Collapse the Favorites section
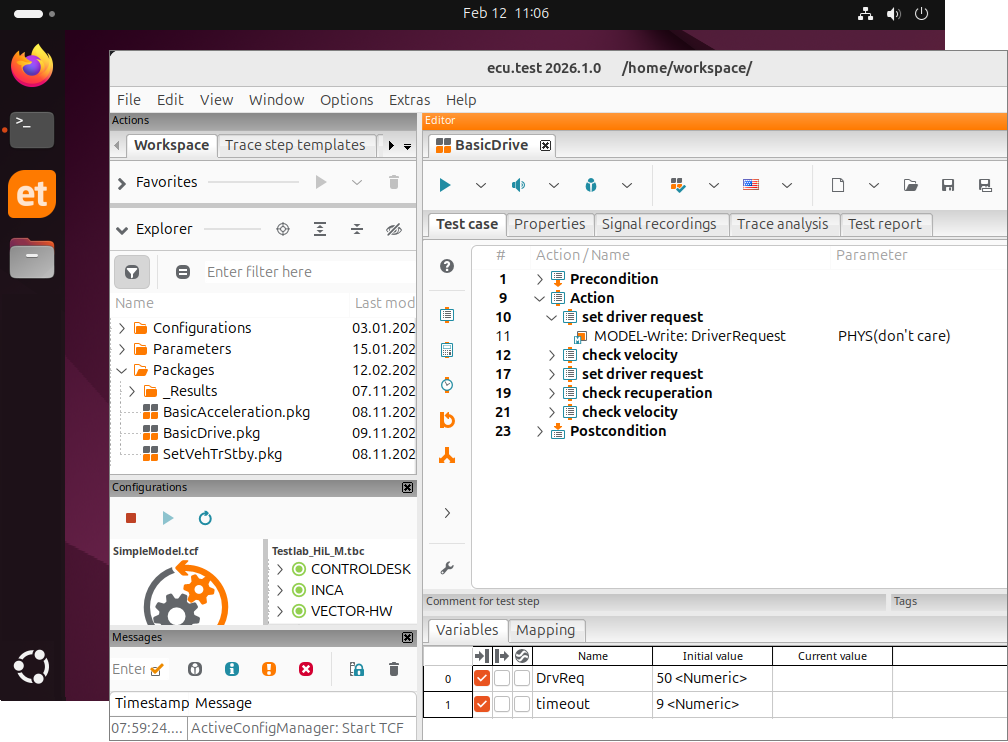This screenshot has width=1008, height=742. [122, 183]
